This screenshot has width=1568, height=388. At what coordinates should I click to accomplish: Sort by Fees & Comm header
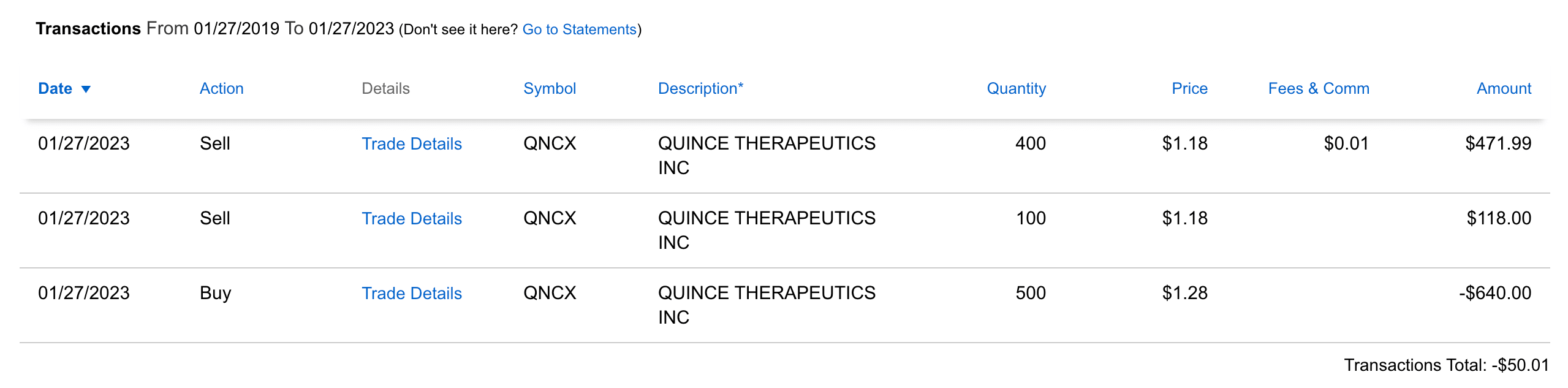[1318, 89]
